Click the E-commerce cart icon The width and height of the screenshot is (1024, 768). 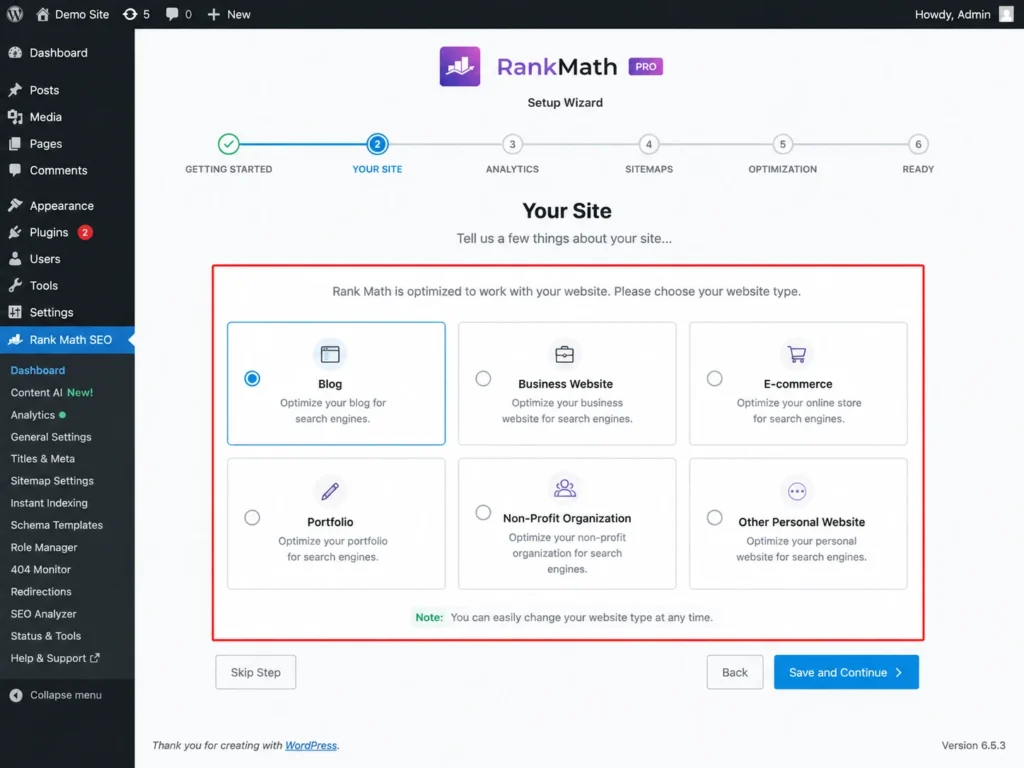[796, 354]
